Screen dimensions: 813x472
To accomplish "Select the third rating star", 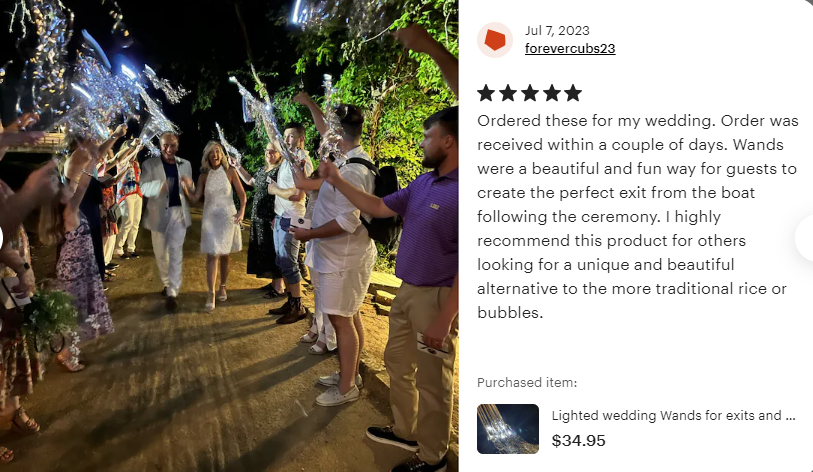I will click(x=529, y=93).
